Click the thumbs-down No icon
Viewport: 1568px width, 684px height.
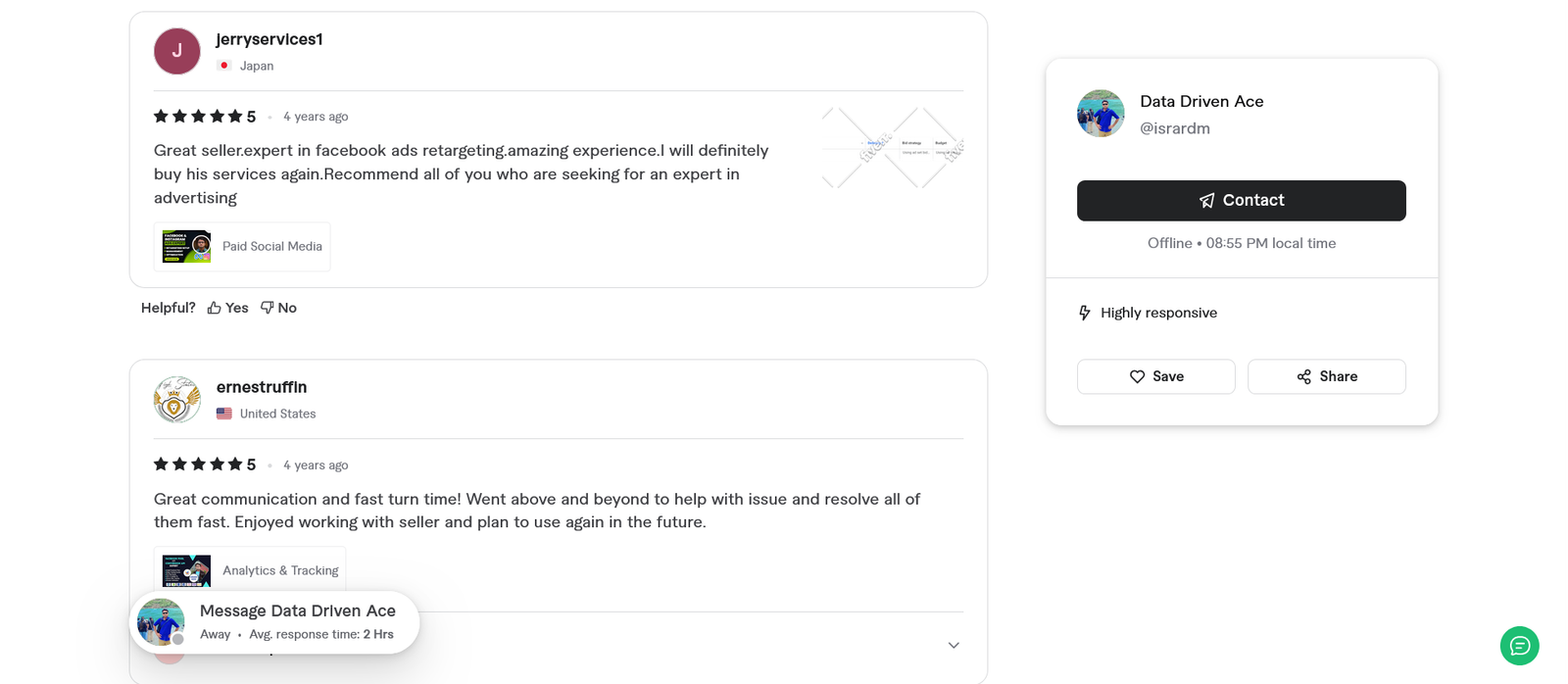pos(265,307)
